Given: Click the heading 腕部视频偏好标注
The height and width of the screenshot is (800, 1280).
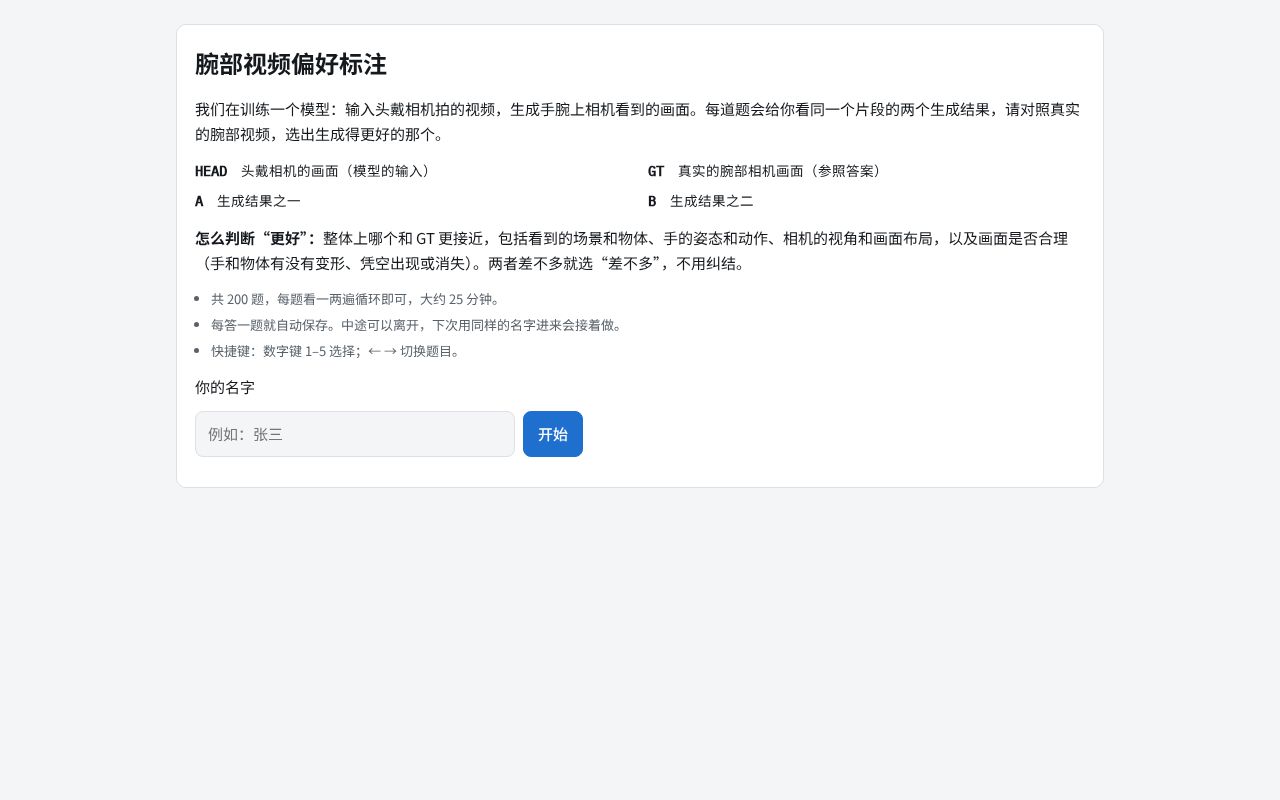Looking at the screenshot, I should pos(291,65).
